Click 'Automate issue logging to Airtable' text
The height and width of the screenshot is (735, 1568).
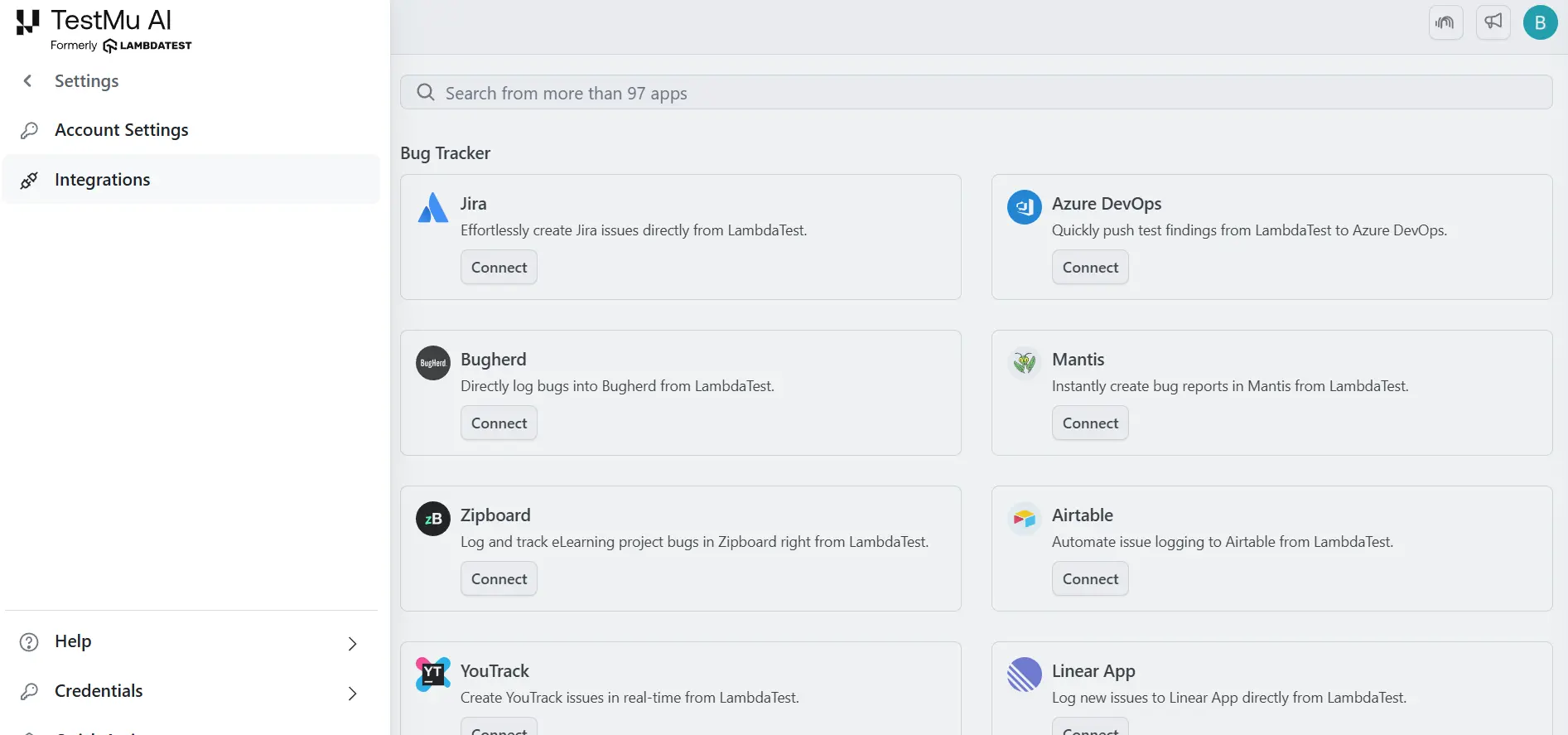pyautogui.click(x=1223, y=542)
